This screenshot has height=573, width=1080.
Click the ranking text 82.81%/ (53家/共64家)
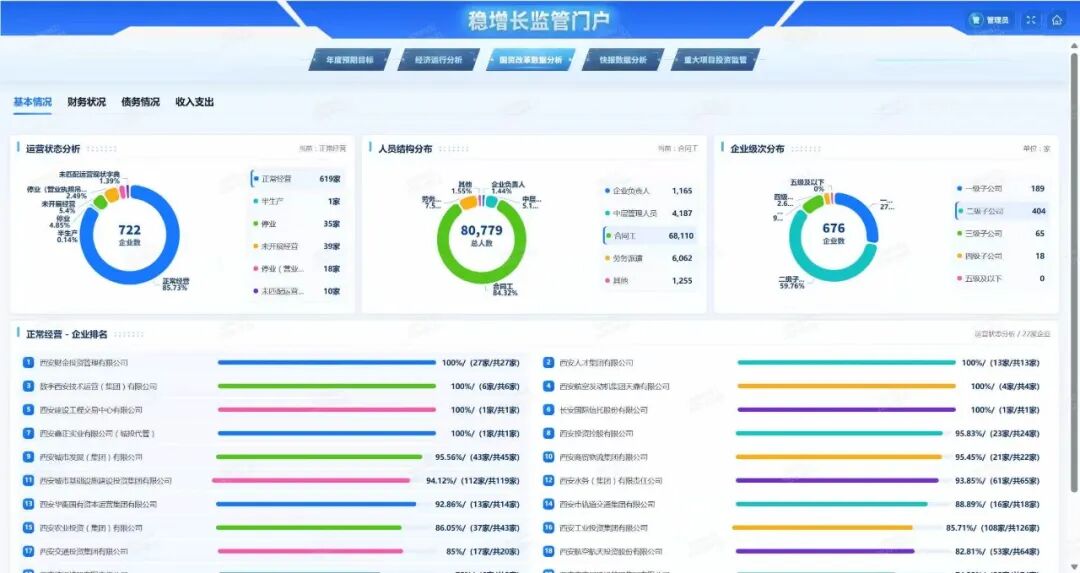(x=997, y=552)
